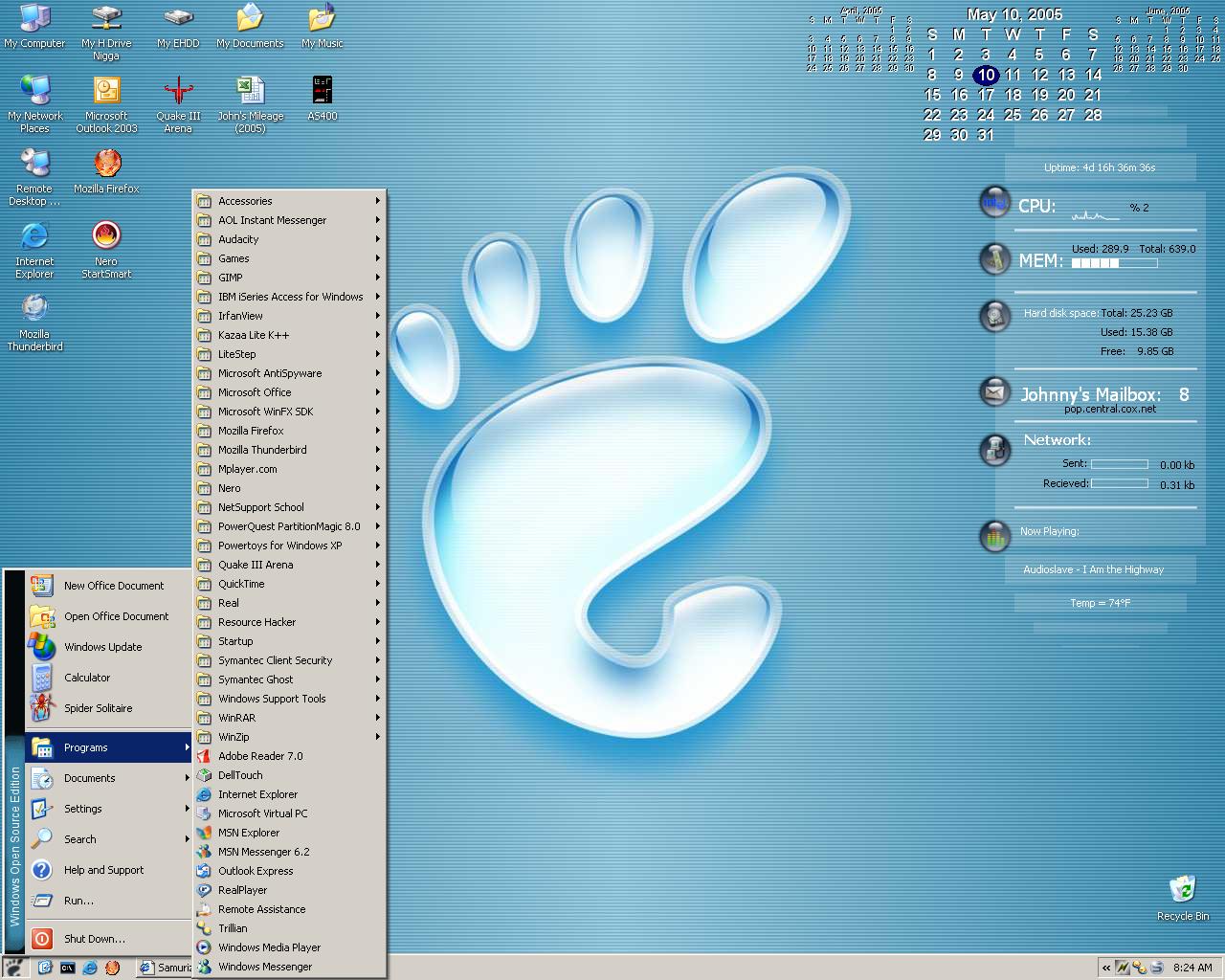Screen dimensions: 1225x980
Task: Open My EHDD drive icon
Action: tap(178, 26)
